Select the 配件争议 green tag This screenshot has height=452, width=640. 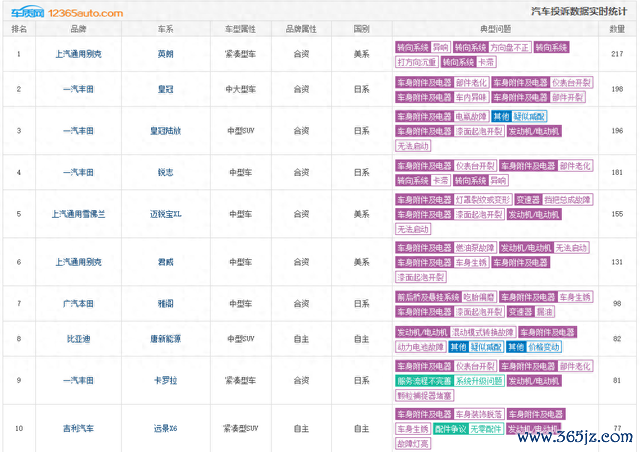pos(451,429)
